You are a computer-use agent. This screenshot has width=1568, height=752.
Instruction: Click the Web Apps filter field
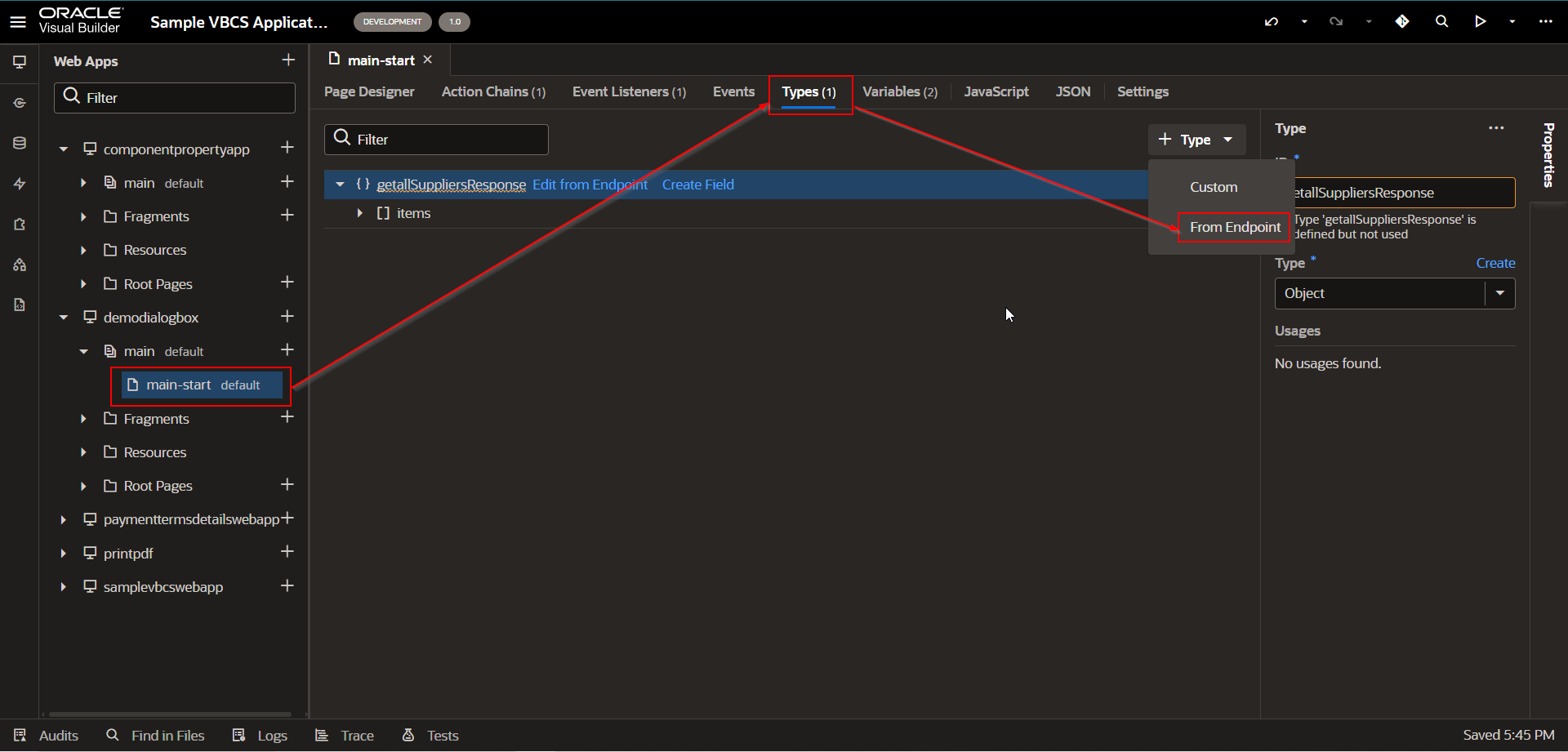(x=175, y=98)
